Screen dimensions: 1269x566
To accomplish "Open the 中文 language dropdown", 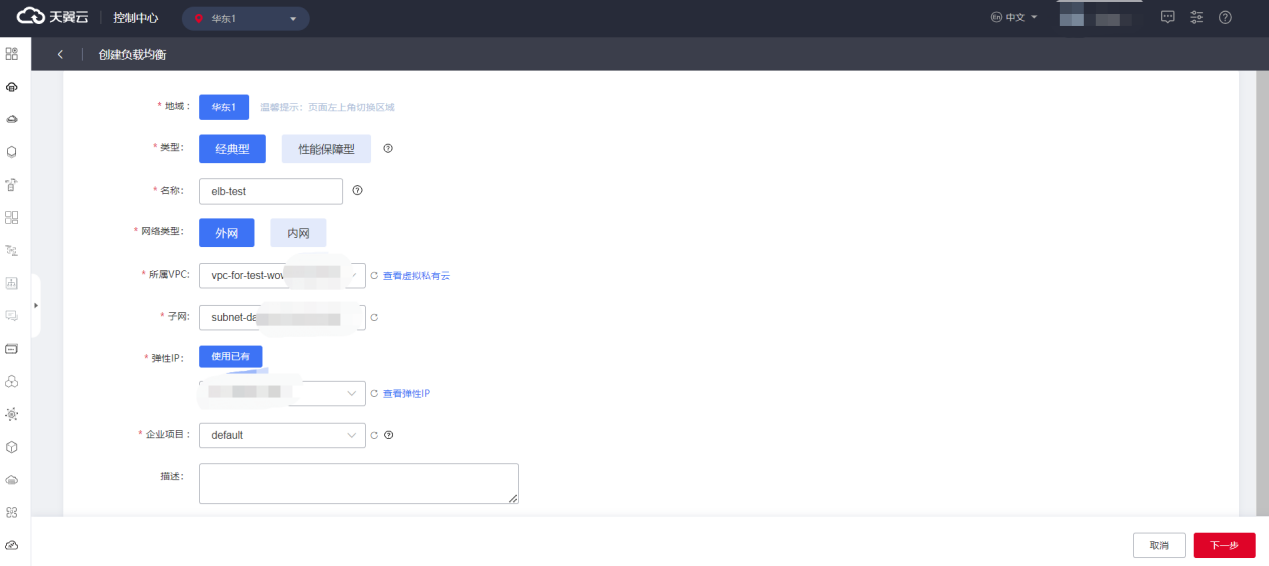I will click(1014, 18).
